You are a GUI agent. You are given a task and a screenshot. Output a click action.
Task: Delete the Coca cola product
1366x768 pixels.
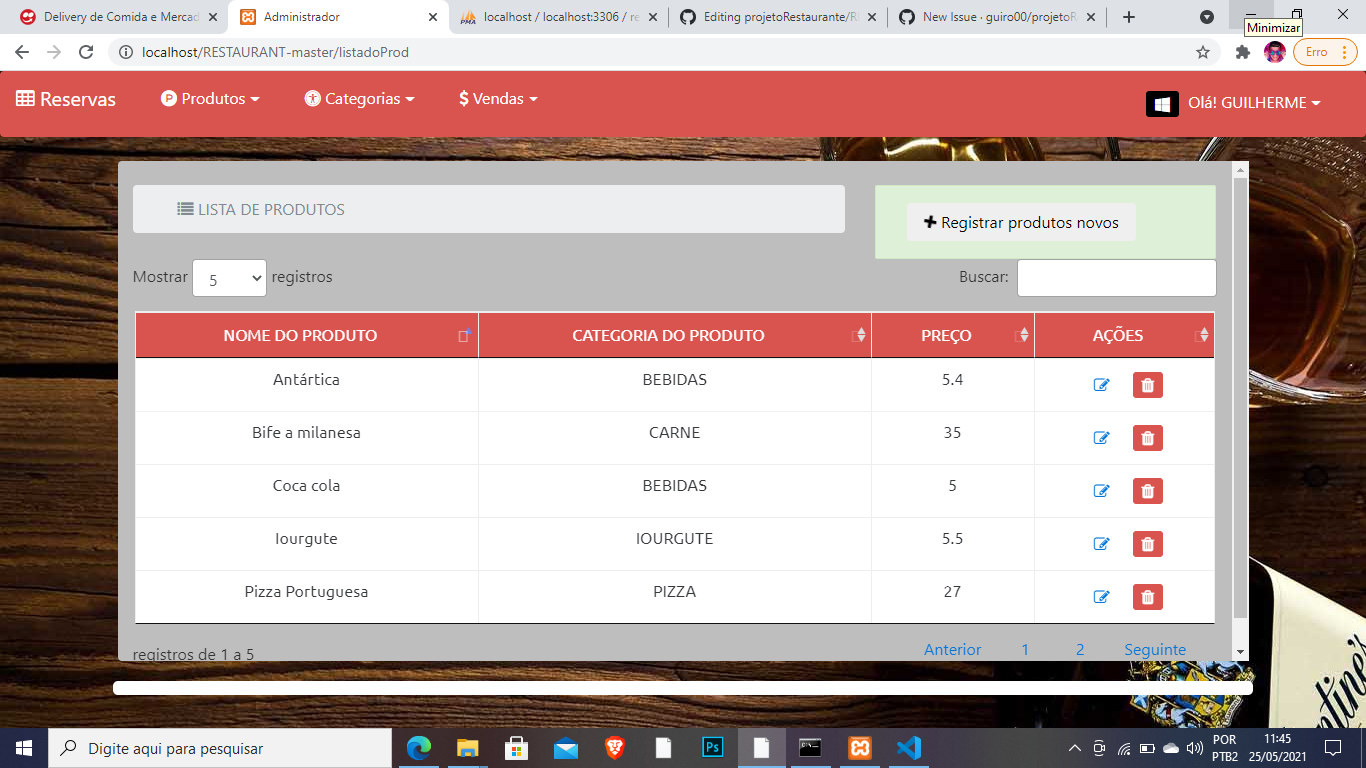coord(1147,491)
